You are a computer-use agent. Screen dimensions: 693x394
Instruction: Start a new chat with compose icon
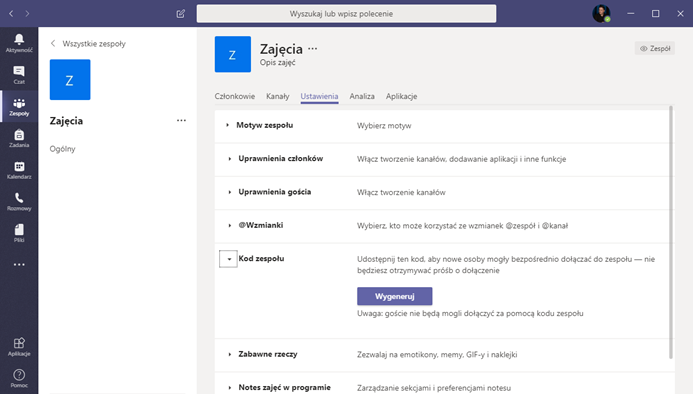pos(181,14)
